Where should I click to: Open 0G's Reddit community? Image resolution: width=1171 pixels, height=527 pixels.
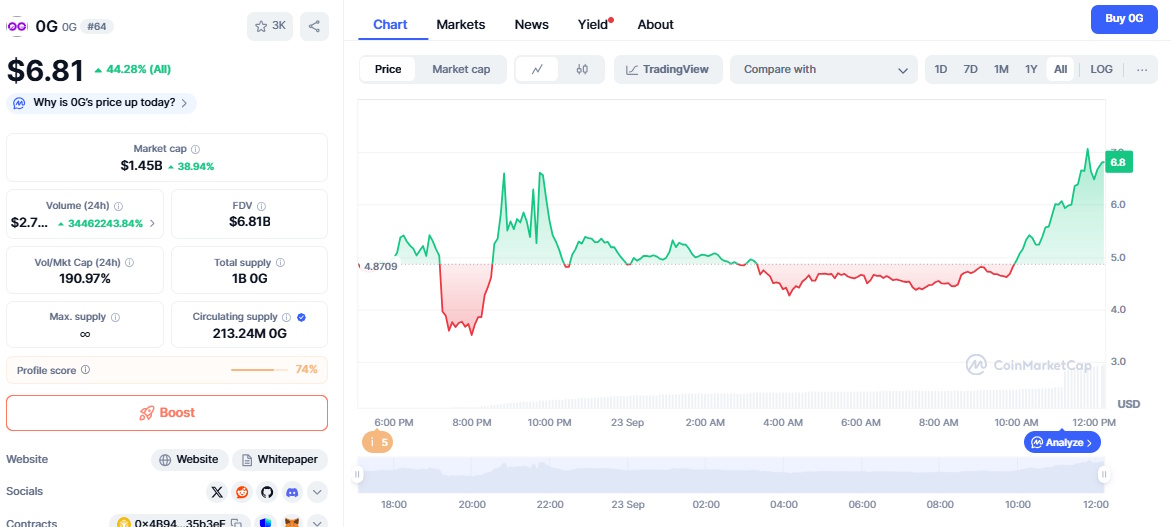click(242, 492)
